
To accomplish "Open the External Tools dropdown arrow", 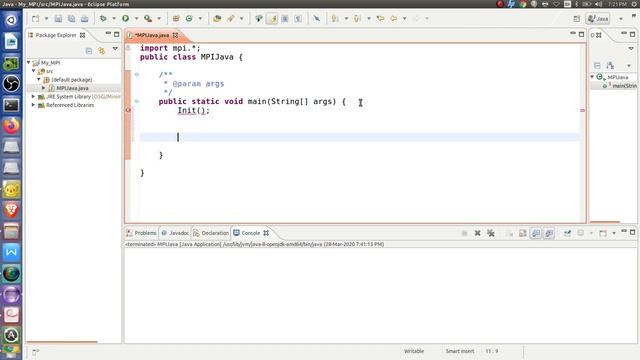I will click(159, 19).
